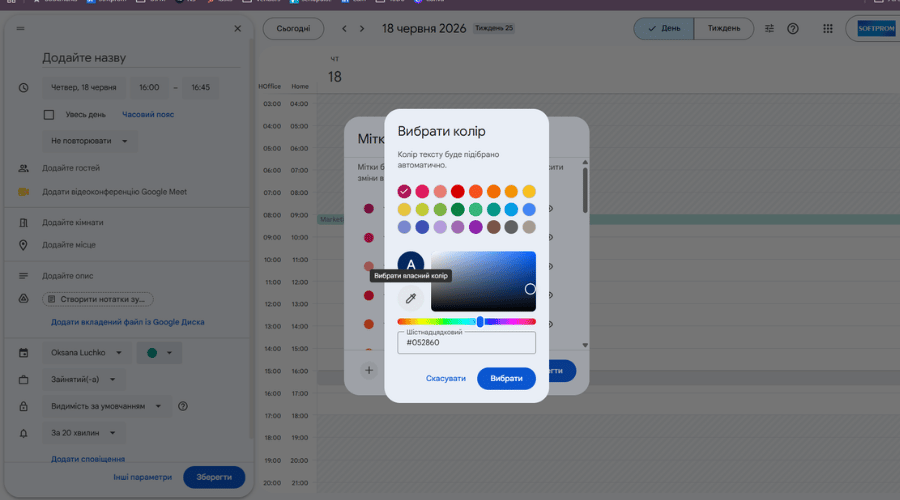This screenshot has height=500, width=900.
Task: Click the Додайте кімнати field
Action: click(73, 223)
